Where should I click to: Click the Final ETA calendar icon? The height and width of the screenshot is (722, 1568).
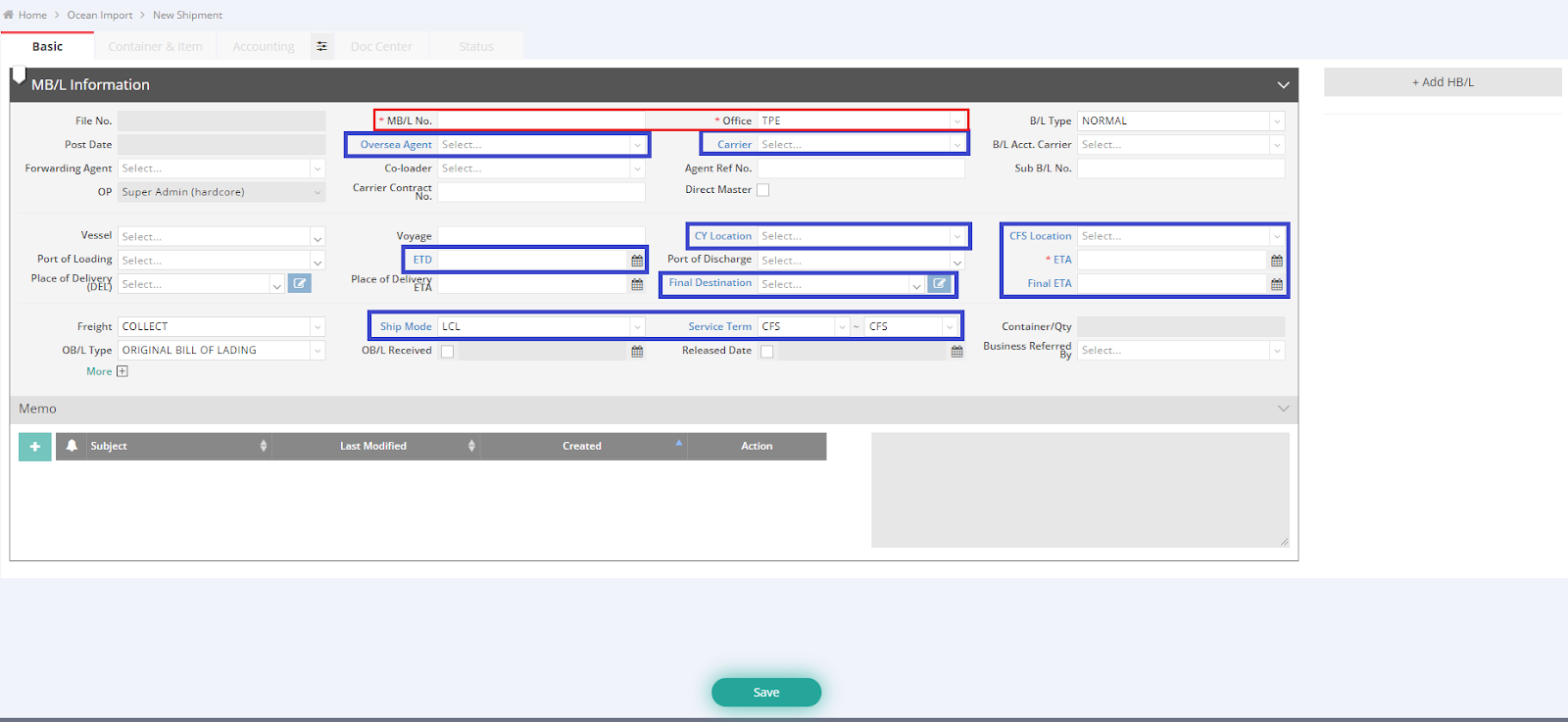1276,284
